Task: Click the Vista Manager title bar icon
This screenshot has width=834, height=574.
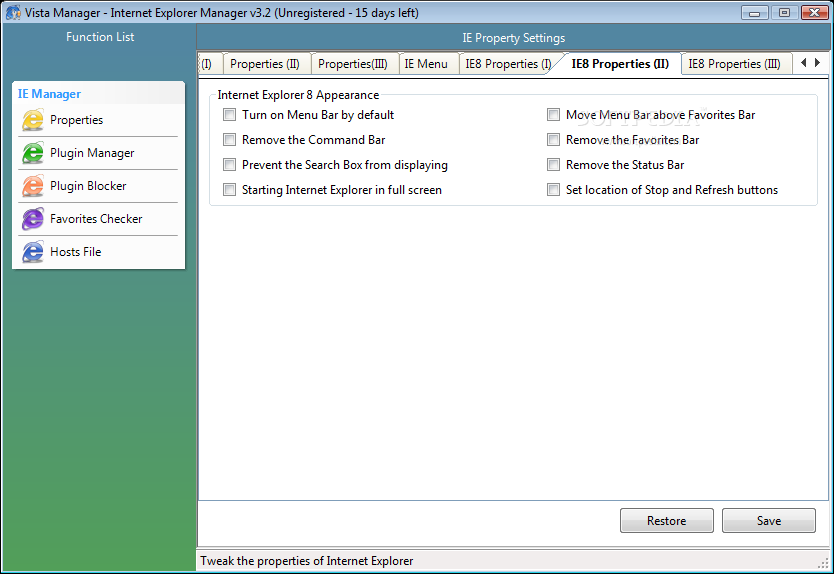Action: click(x=13, y=12)
